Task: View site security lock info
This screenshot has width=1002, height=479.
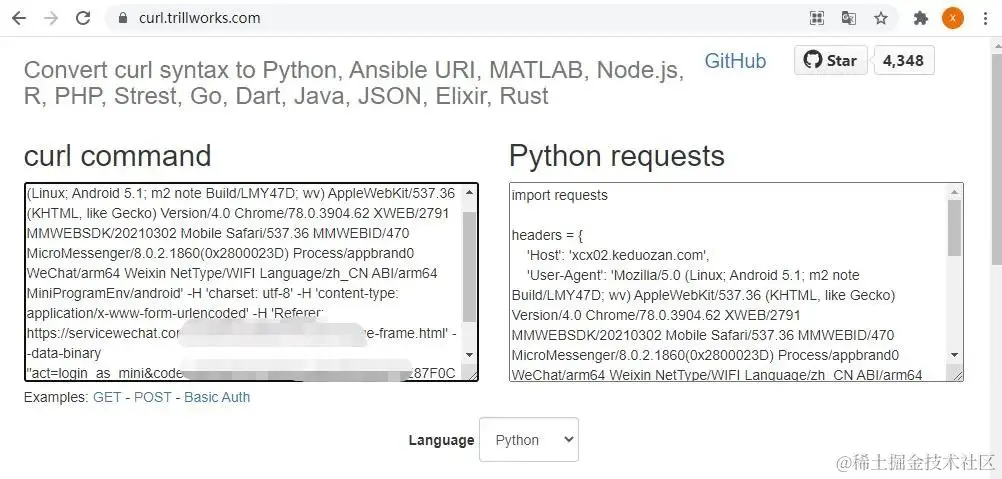Action: tap(123, 18)
